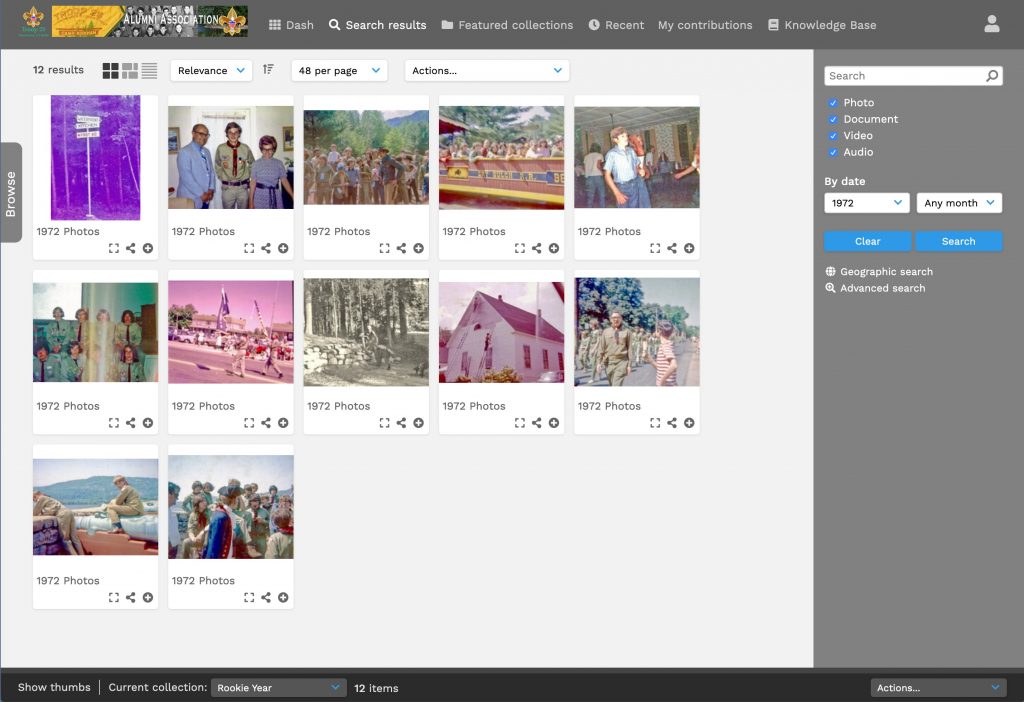Open the Geographic search link
The height and width of the screenshot is (702, 1024).
tap(885, 272)
